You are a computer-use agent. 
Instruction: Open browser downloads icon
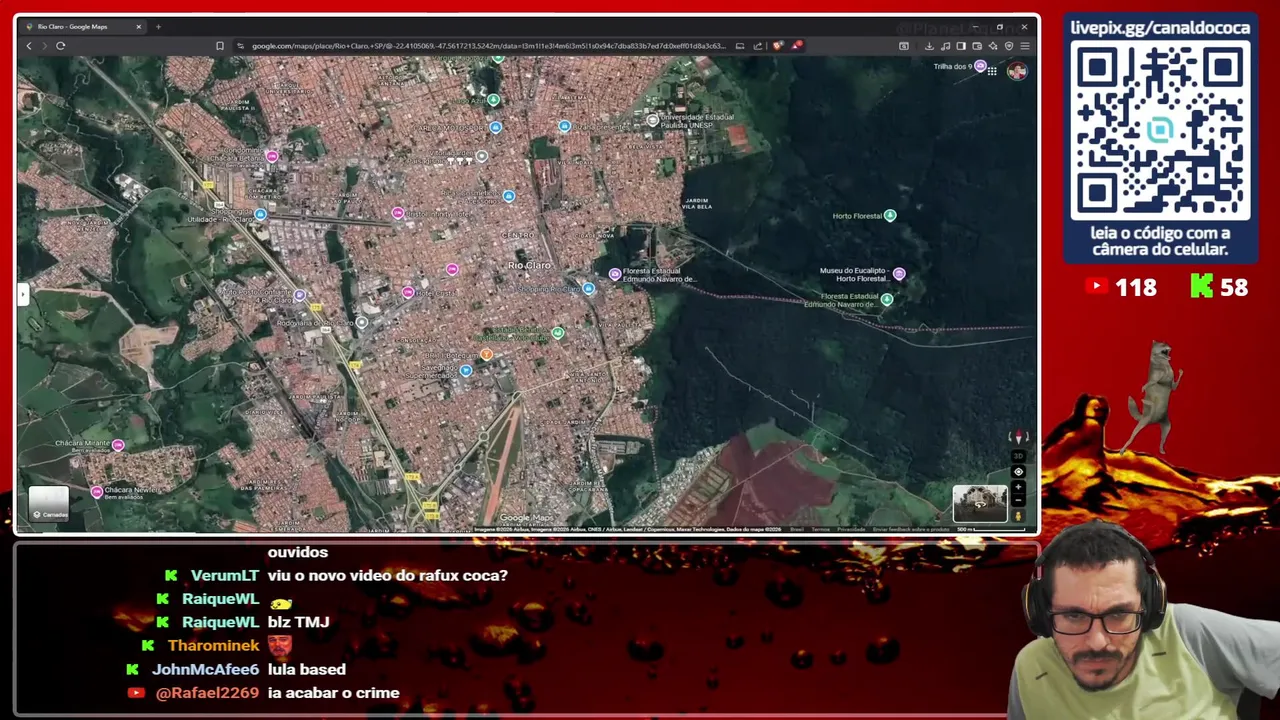click(x=930, y=46)
